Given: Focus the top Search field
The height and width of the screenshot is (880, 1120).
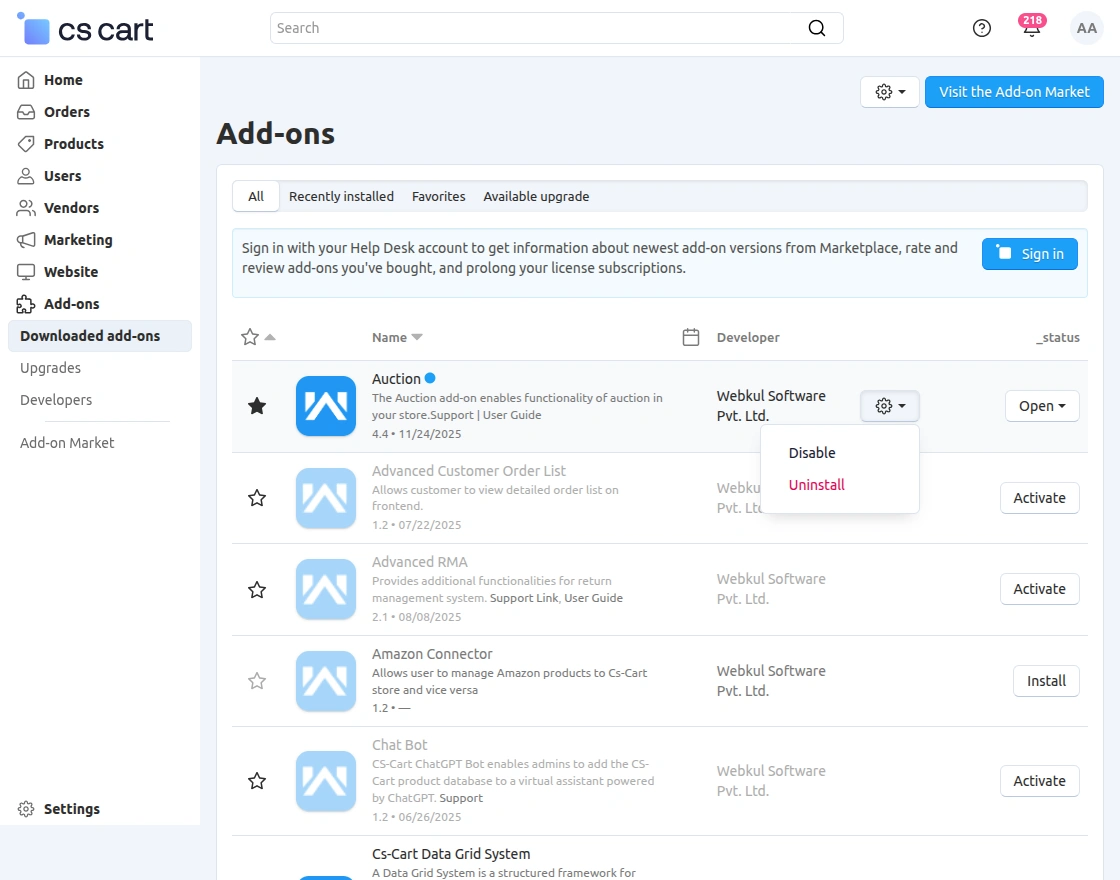Looking at the screenshot, I should tap(540, 28).
